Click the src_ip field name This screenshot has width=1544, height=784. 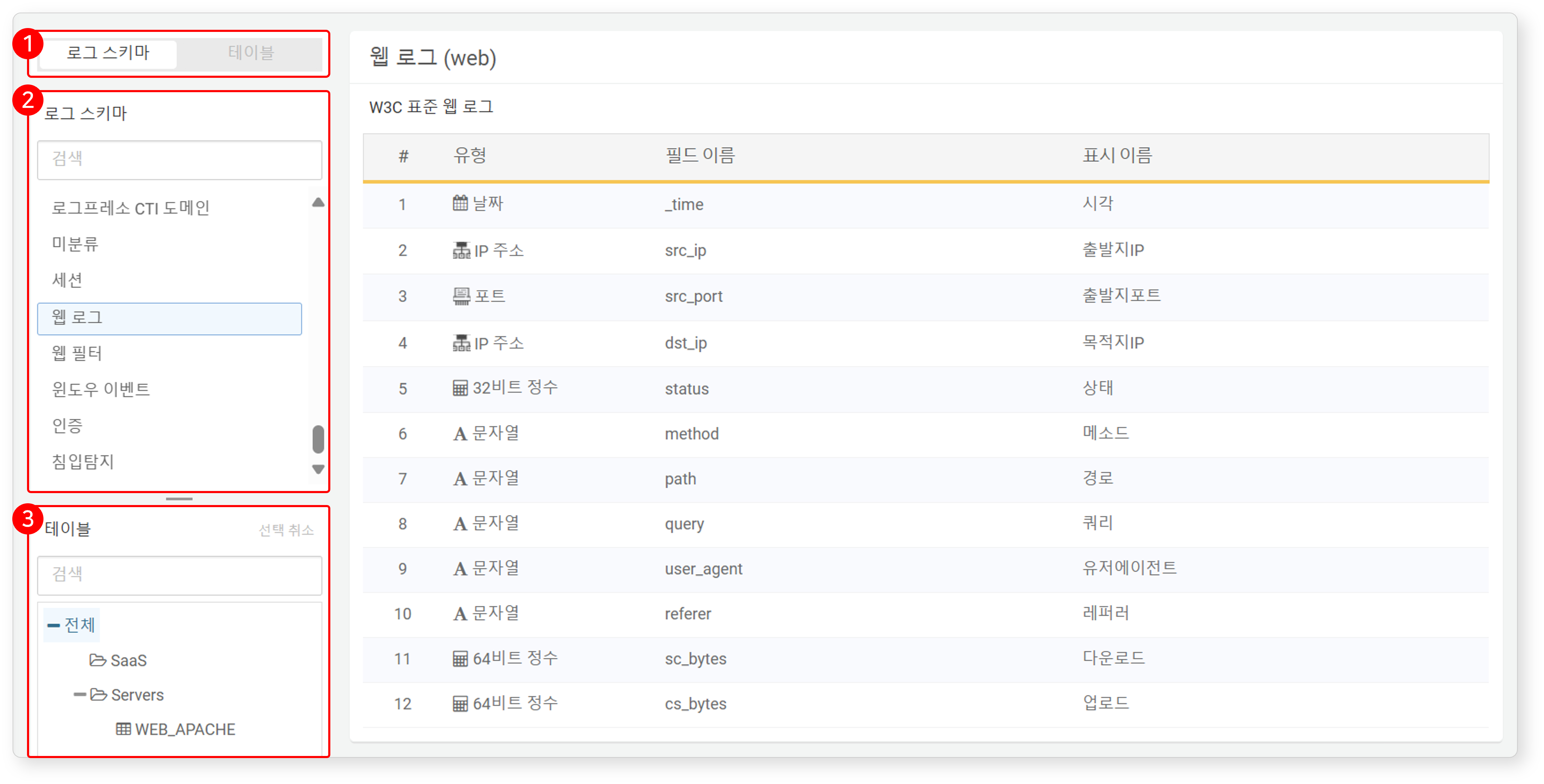[x=685, y=250]
